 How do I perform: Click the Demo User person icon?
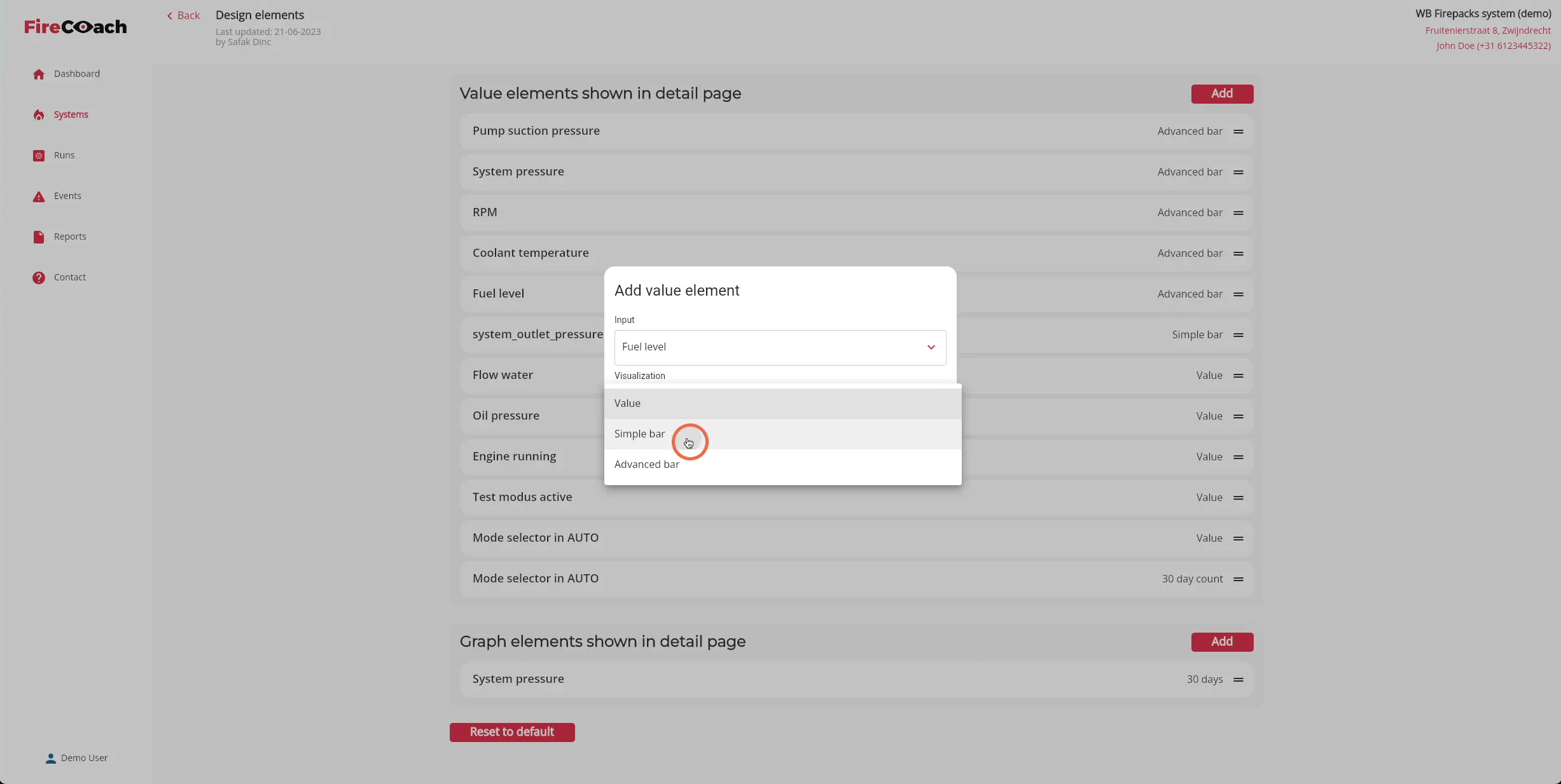51,759
